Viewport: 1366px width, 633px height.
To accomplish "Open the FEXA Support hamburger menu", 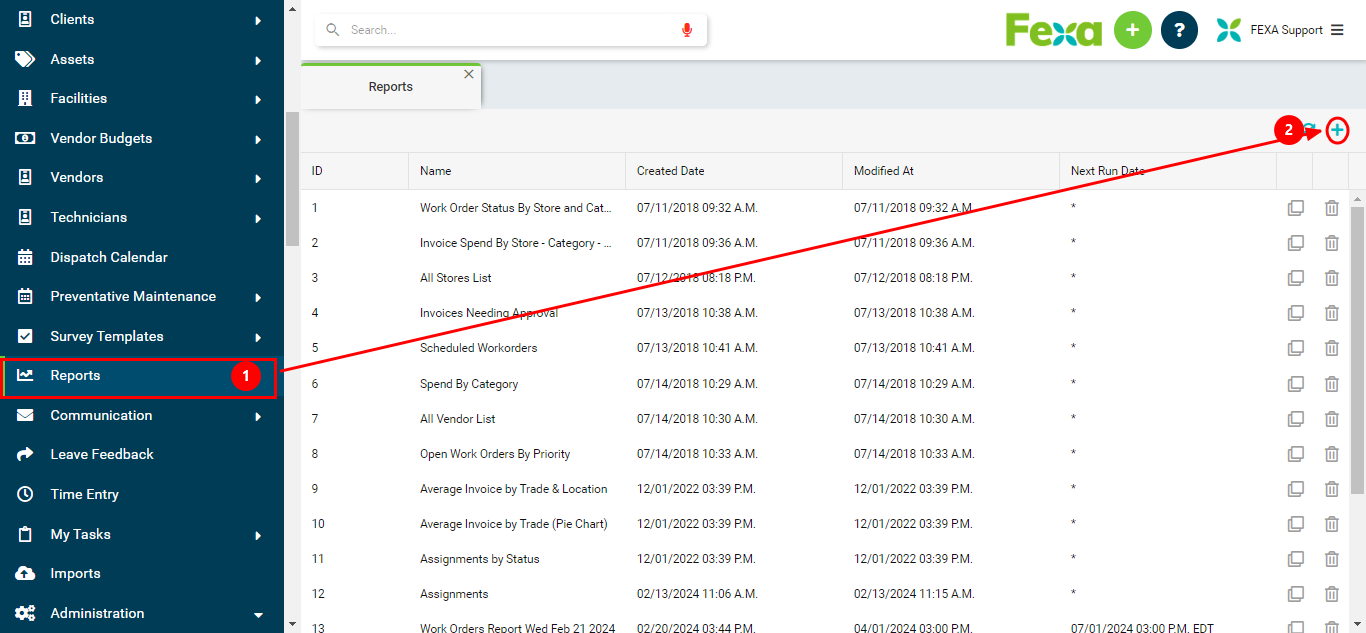I will click(x=1337, y=30).
